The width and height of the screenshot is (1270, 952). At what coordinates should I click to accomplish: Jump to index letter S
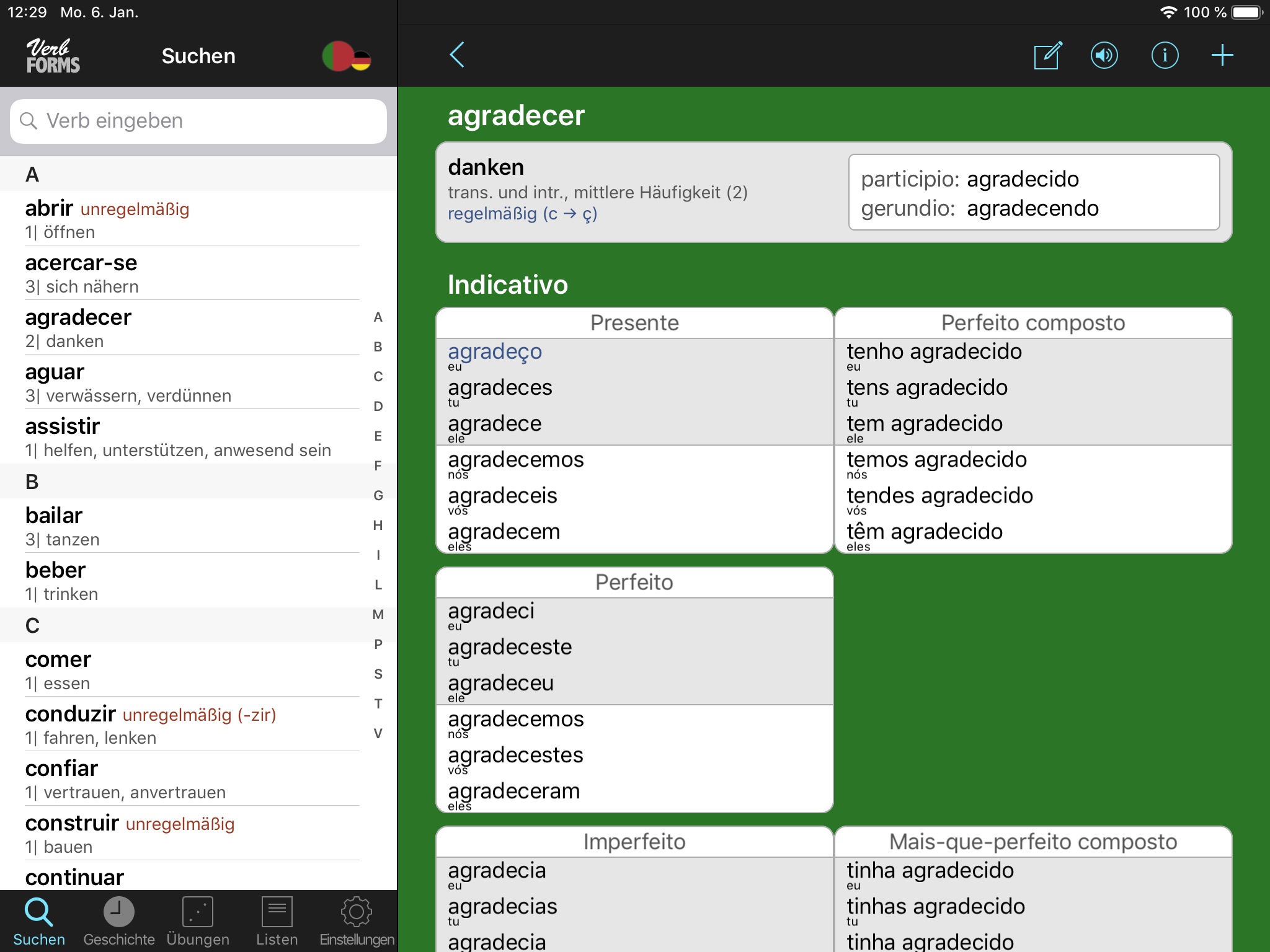378,674
